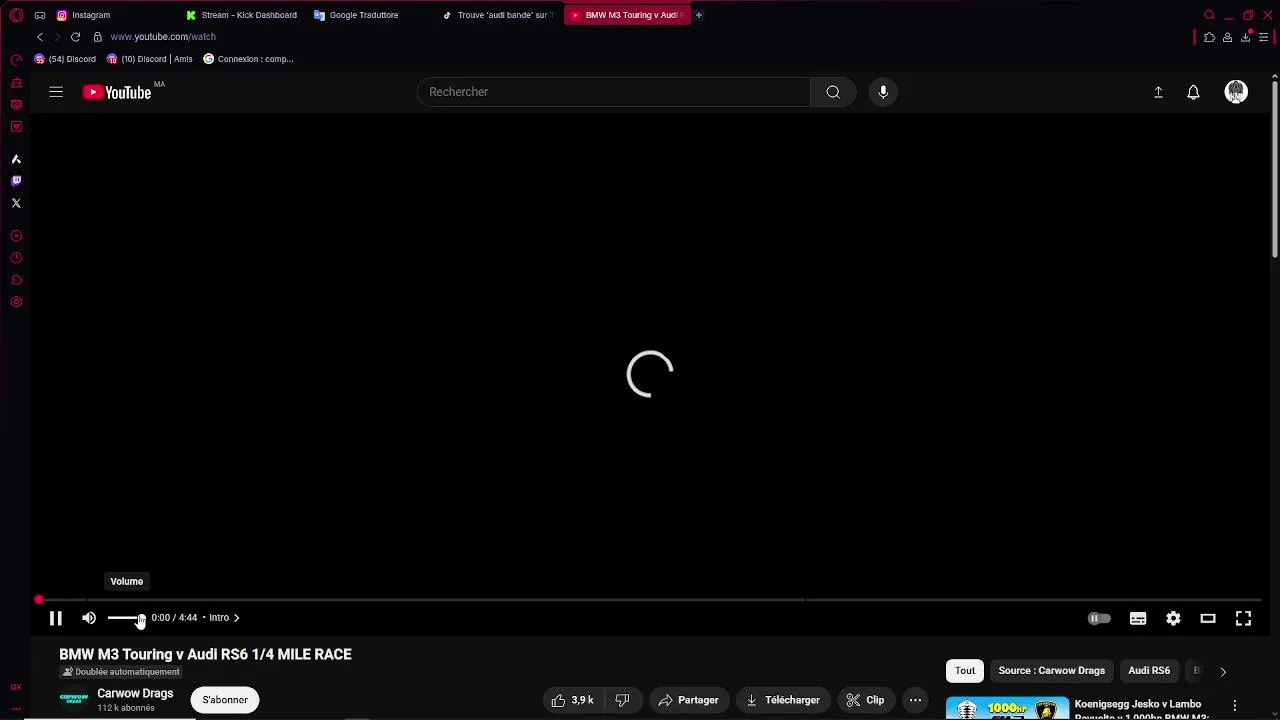Screen dimensions: 1280x720
Task: Toggle autoplay switch in player
Action: pos(1099,618)
